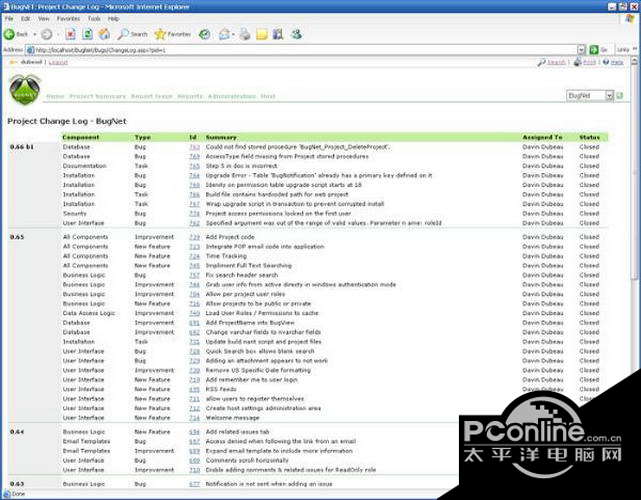
Task: Open the Help menu in the menu bar
Action: click(113, 19)
